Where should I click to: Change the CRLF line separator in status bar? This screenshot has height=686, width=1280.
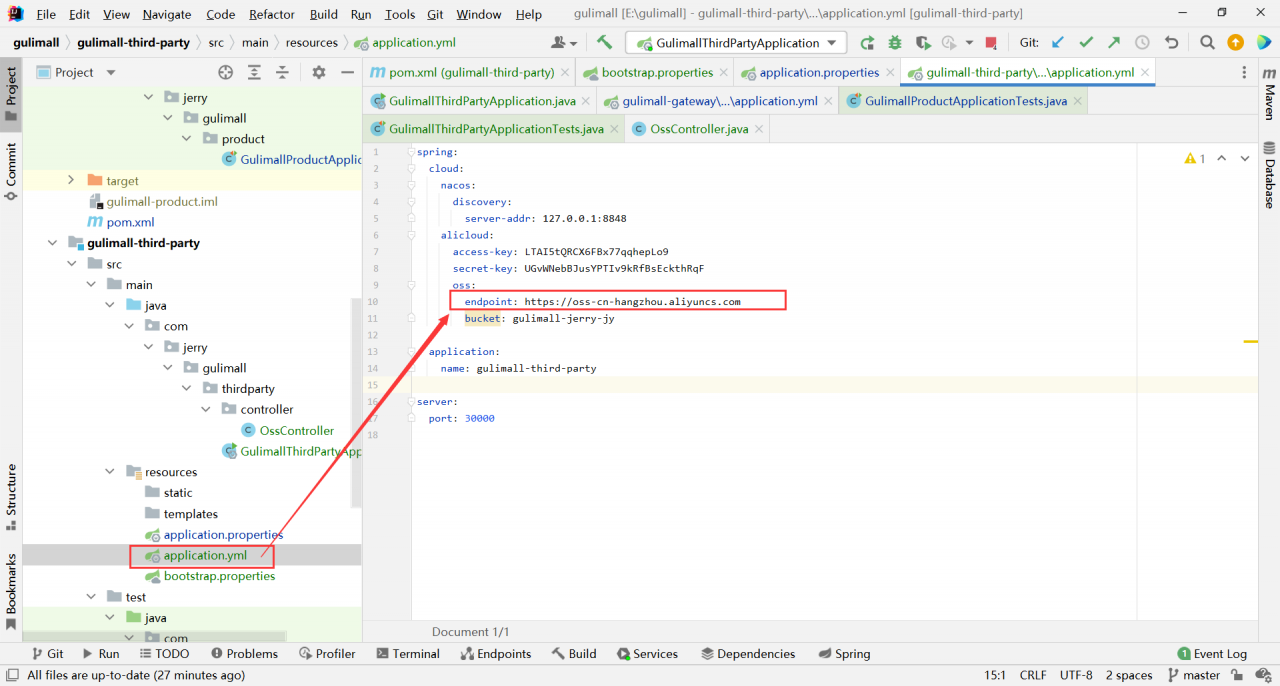point(1033,675)
